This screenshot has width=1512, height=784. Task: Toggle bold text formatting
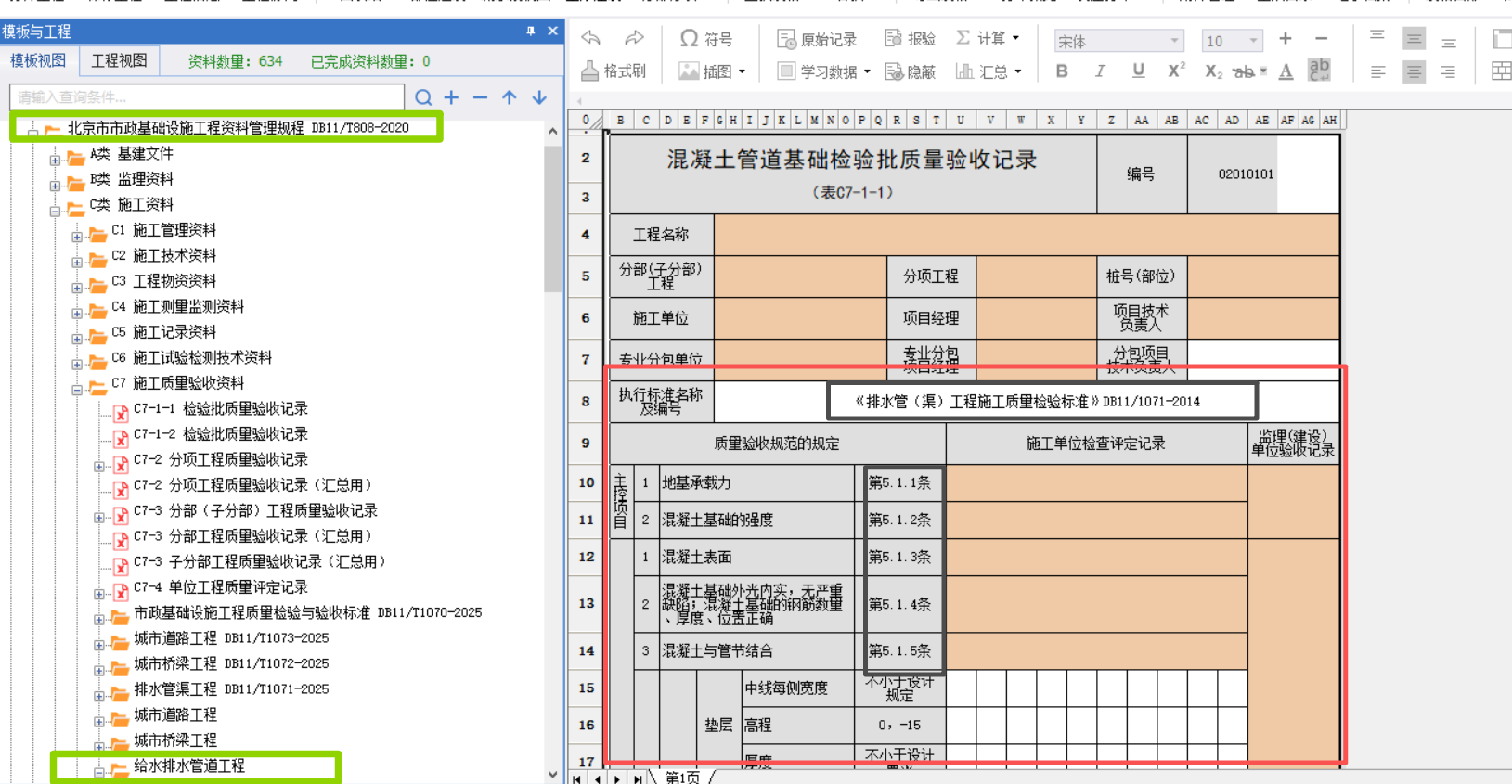(x=1062, y=71)
